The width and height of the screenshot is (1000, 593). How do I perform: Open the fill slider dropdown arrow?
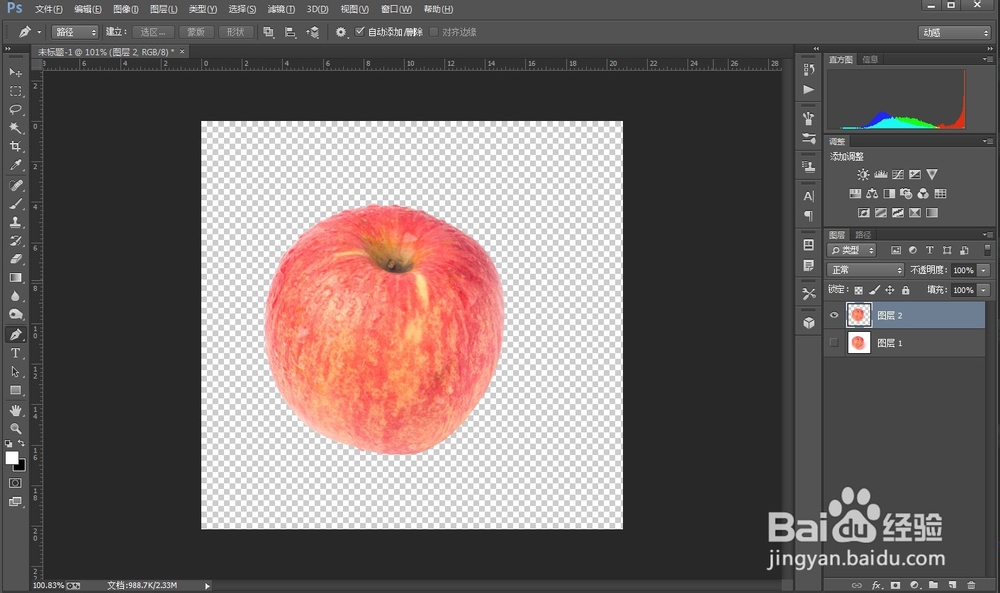coord(984,290)
